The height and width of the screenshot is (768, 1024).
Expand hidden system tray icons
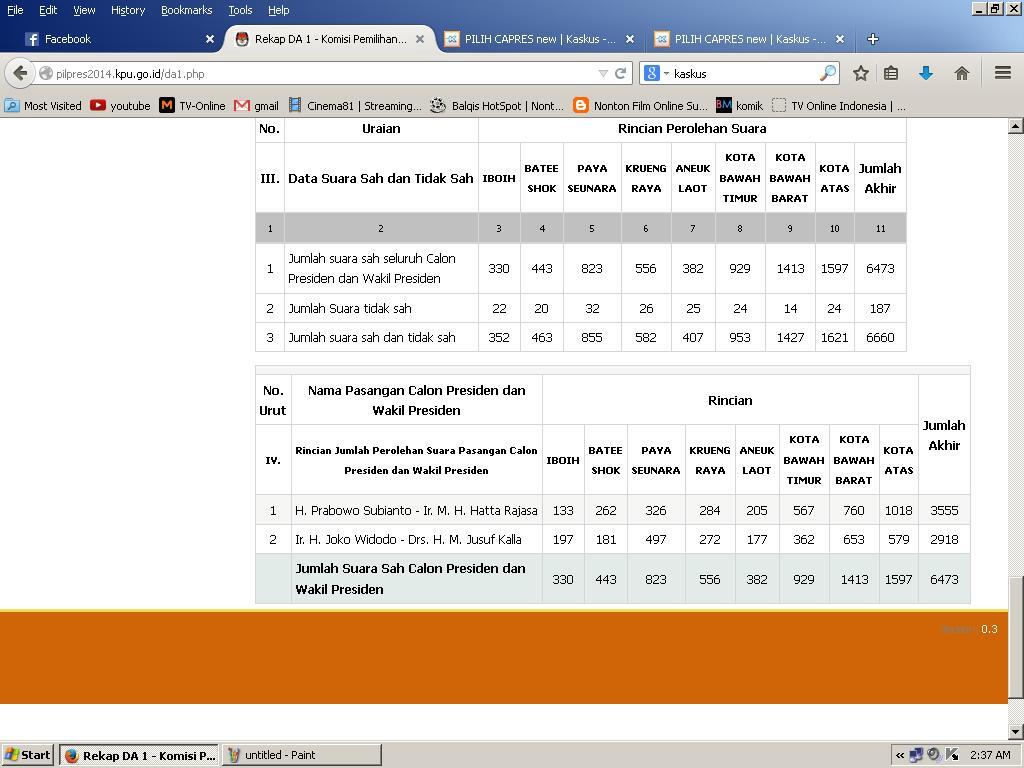900,755
